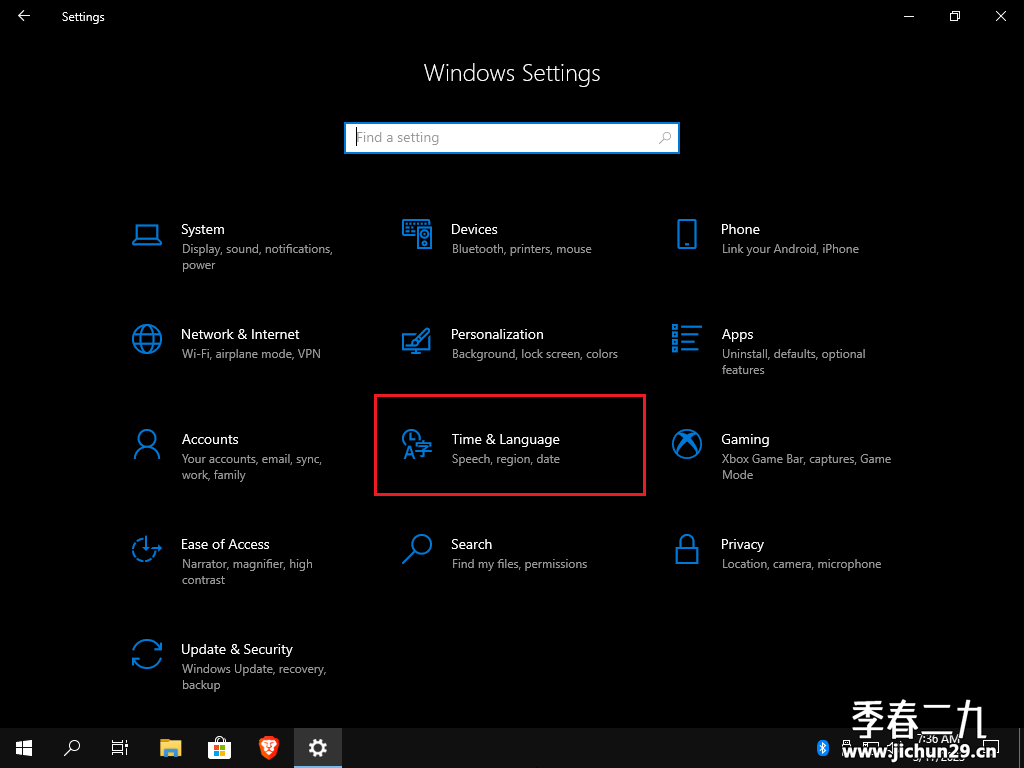Screen dimensions: 1024x768
Task: Launch Brave browser from the taskbar
Action: [268, 748]
